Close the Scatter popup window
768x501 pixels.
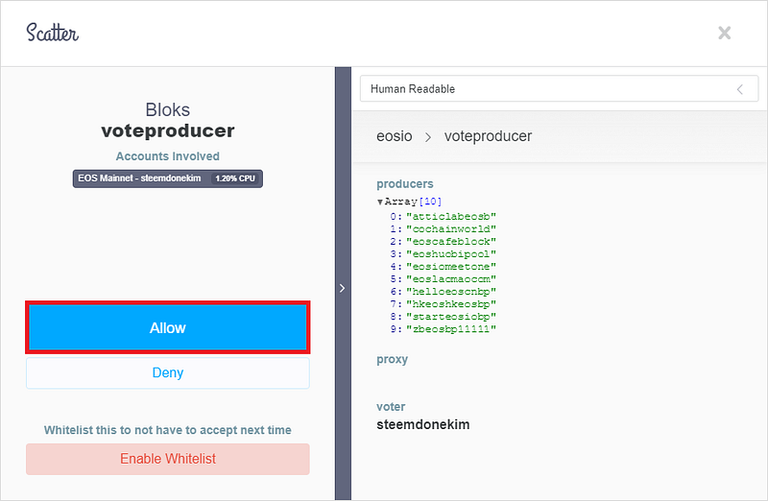[724, 33]
